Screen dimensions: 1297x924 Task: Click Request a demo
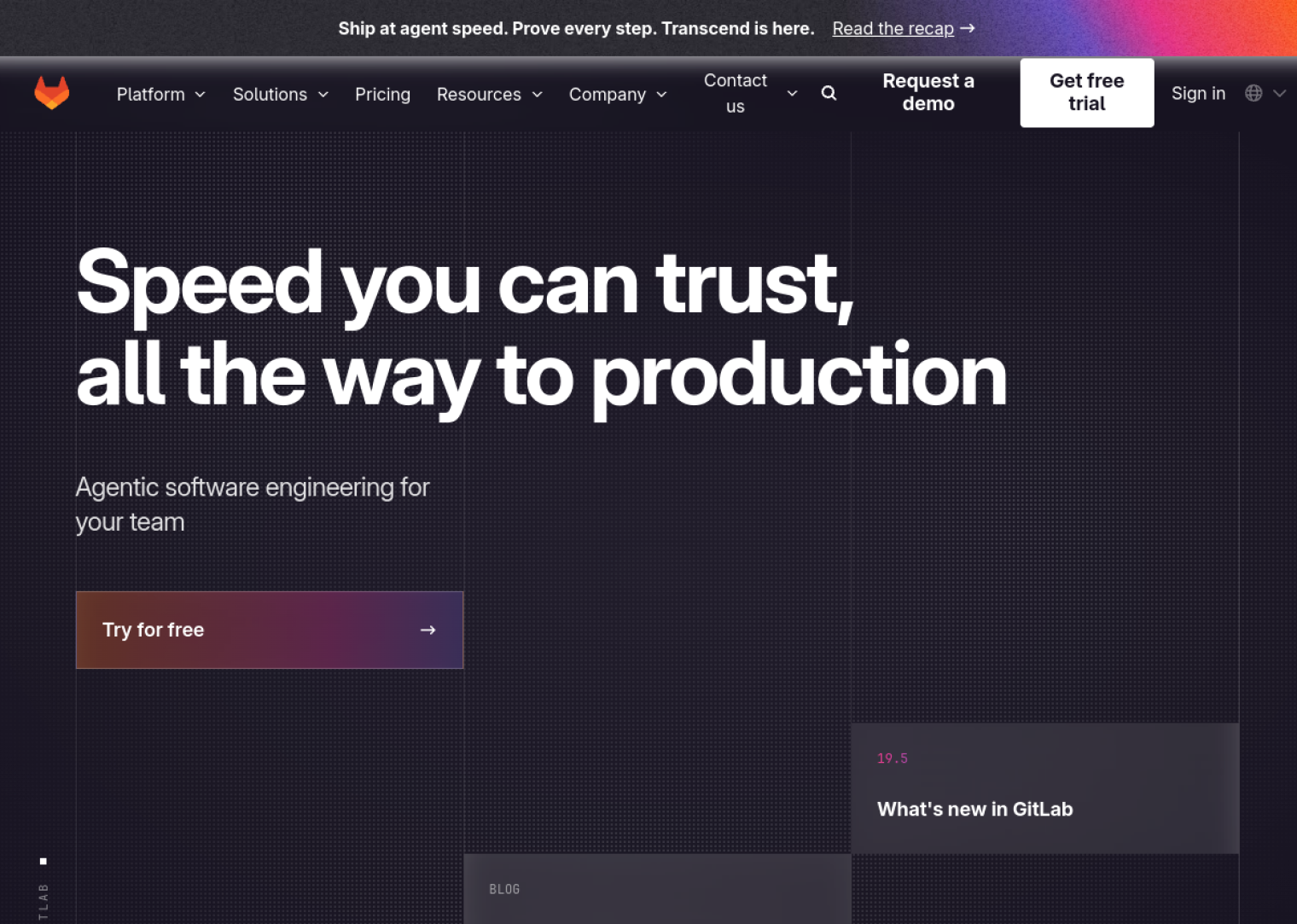click(x=928, y=92)
